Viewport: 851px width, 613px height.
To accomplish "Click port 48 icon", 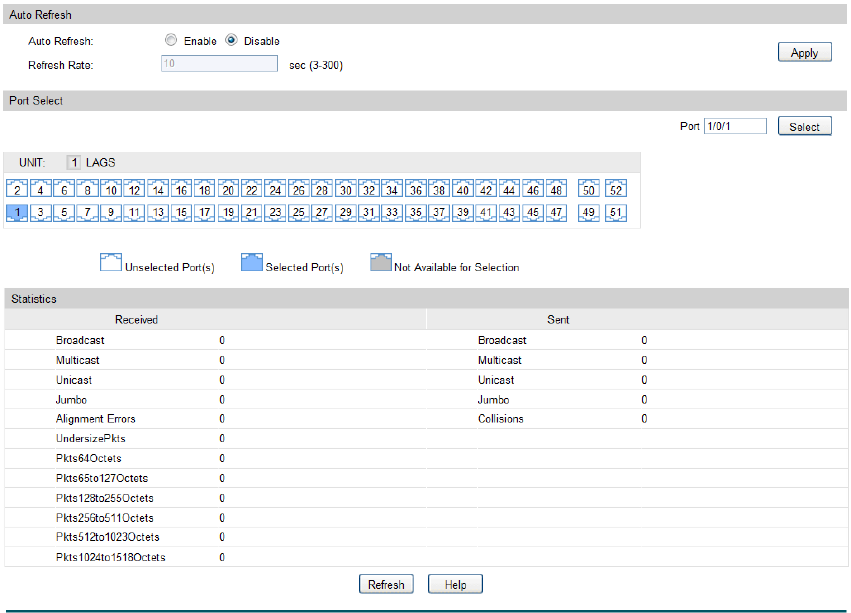I will pos(556,188).
